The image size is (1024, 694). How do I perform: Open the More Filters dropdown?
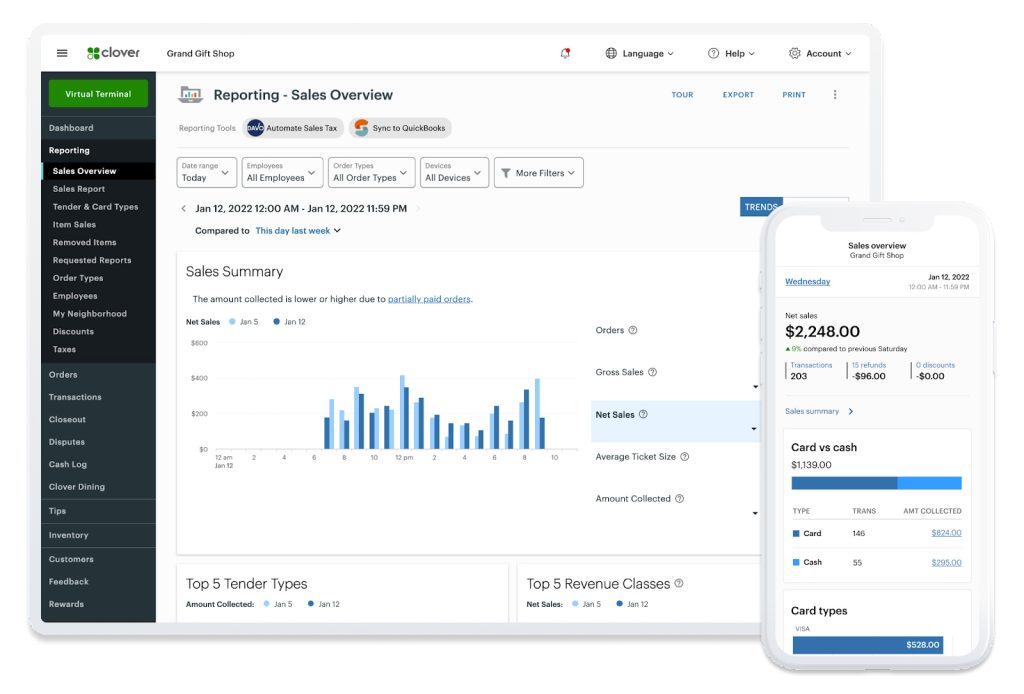pos(539,173)
